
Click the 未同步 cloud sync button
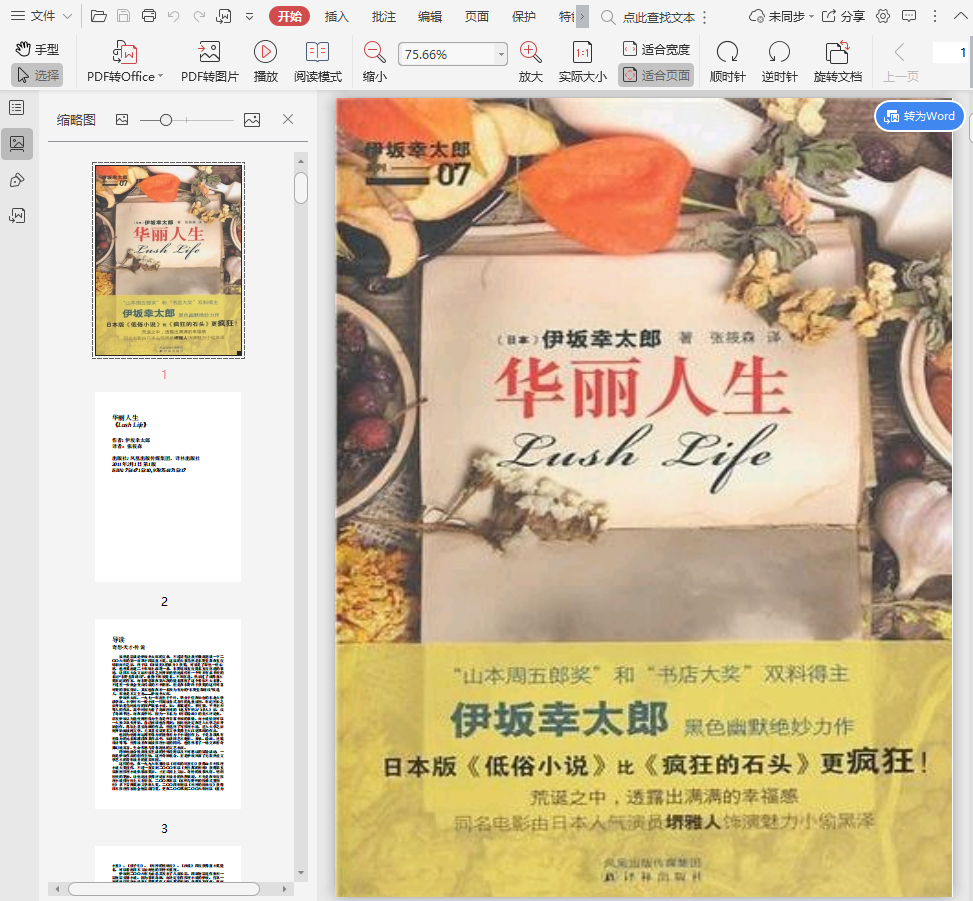click(x=781, y=17)
